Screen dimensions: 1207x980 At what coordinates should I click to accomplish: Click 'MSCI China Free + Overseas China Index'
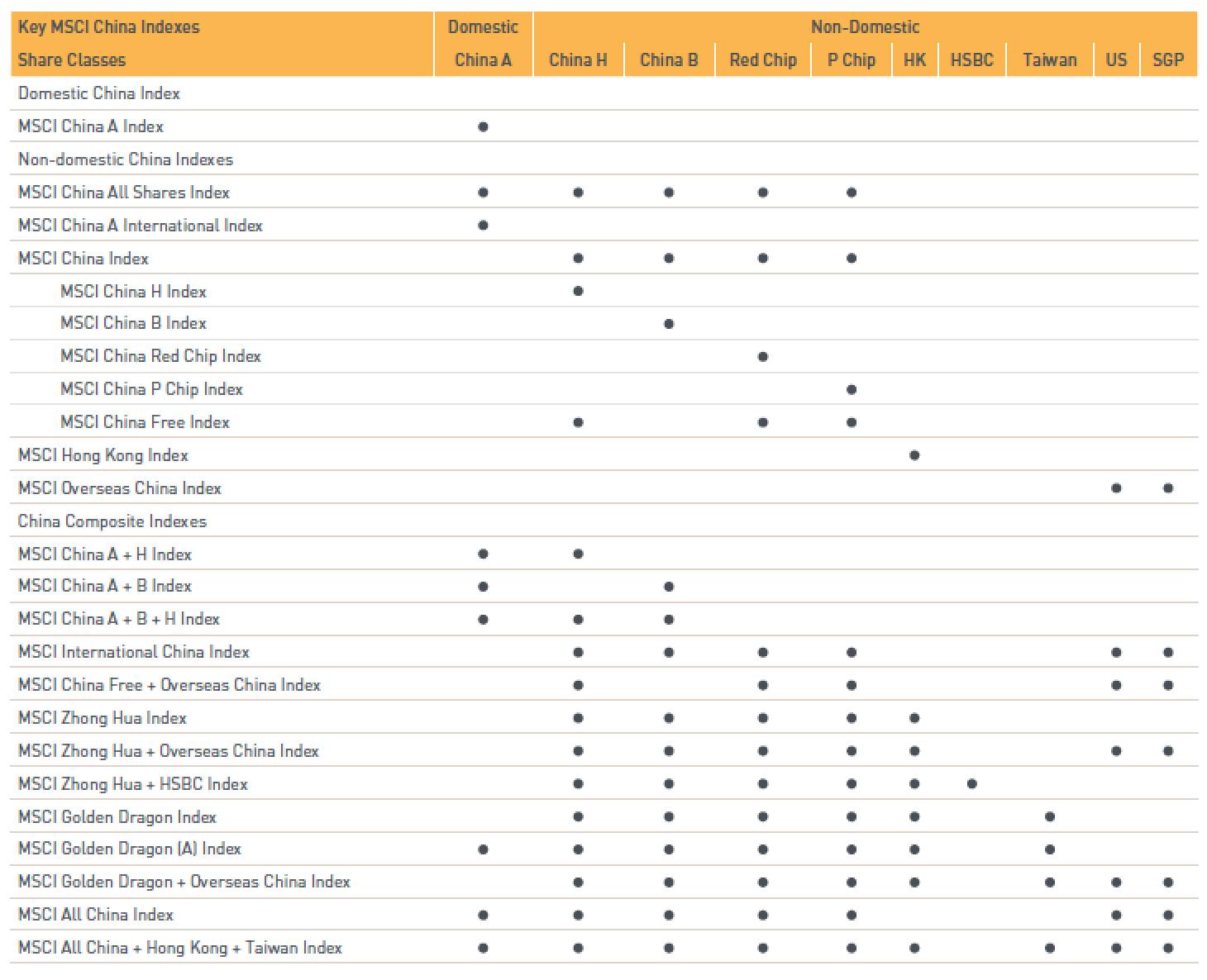169,685
